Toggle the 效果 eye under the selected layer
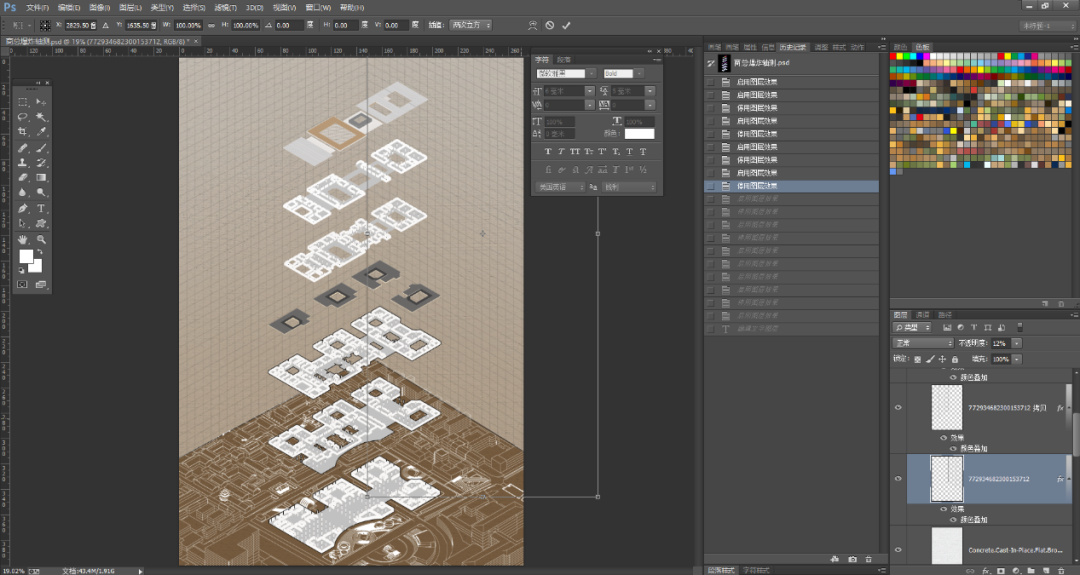The image size is (1080, 575). click(942, 508)
